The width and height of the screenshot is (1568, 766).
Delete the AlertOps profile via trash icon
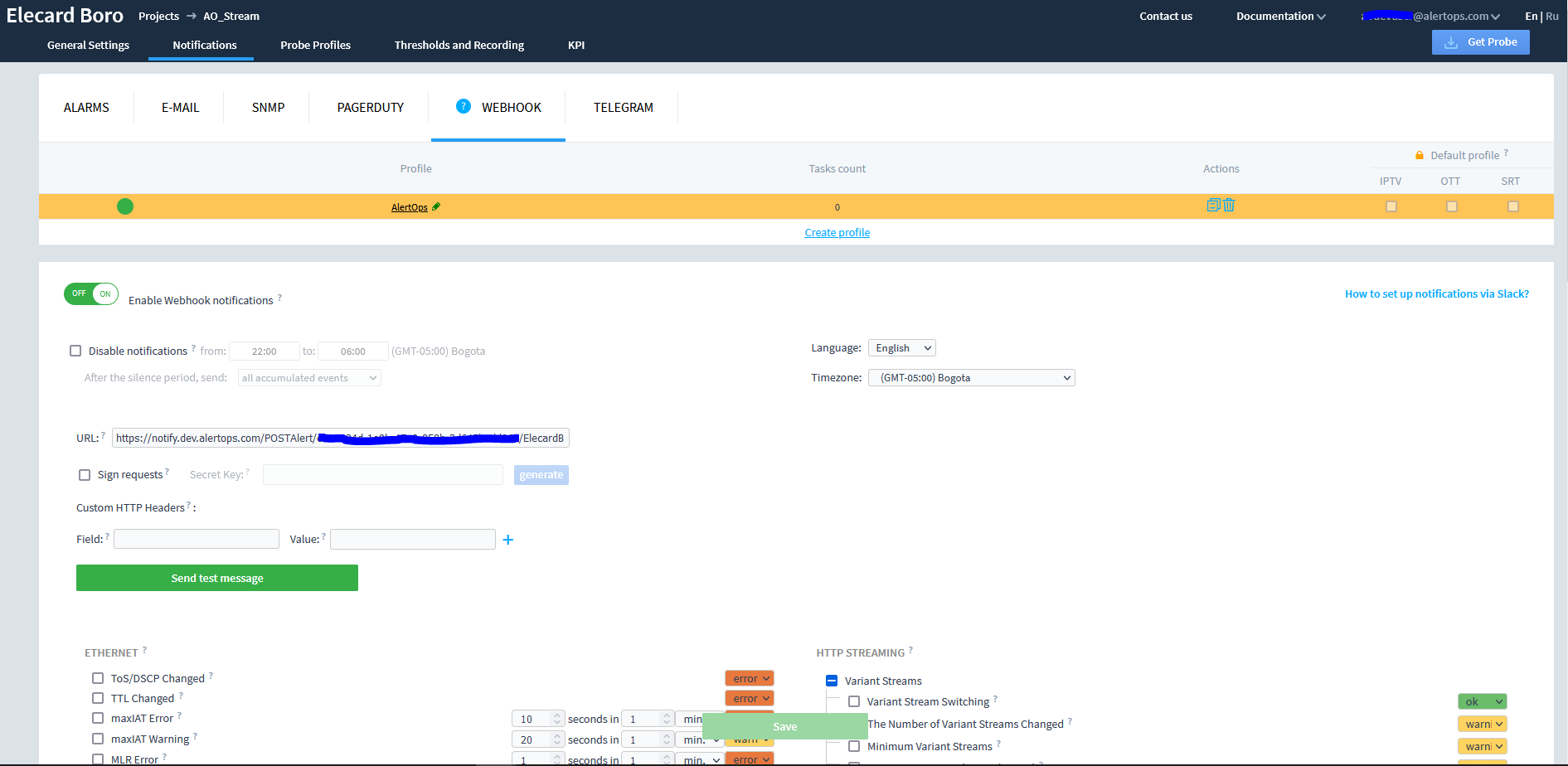point(1229,206)
